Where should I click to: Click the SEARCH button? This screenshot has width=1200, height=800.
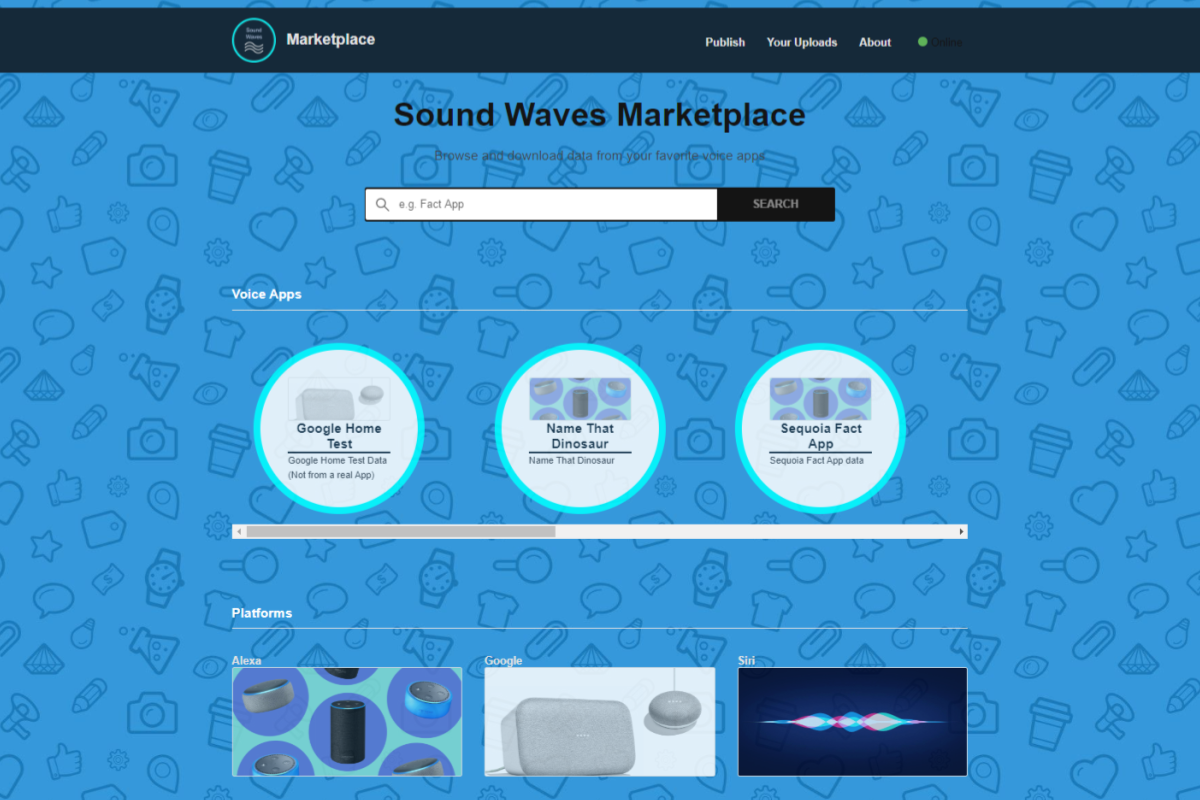[776, 204]
